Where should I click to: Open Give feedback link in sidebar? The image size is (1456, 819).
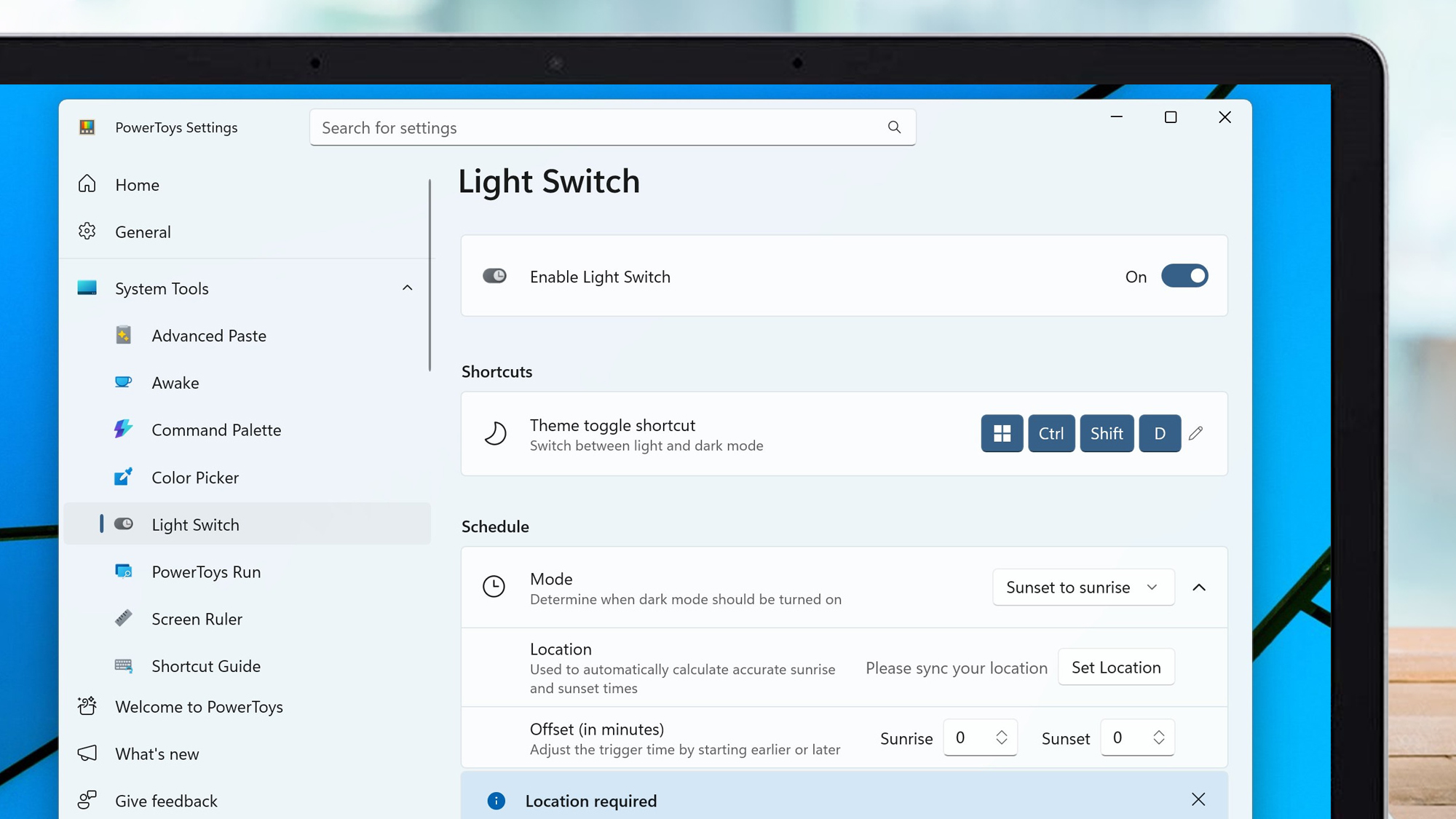pyautogui.click(x=166, y=801)
